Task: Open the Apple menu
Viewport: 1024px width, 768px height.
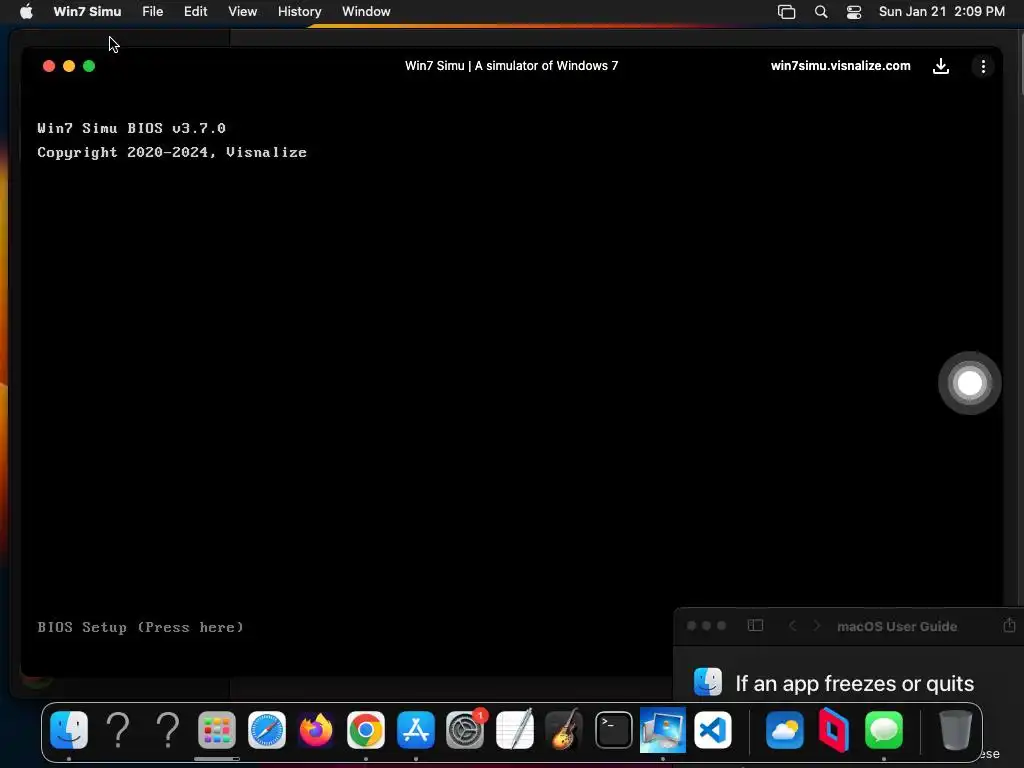Action: pos(26,11)
